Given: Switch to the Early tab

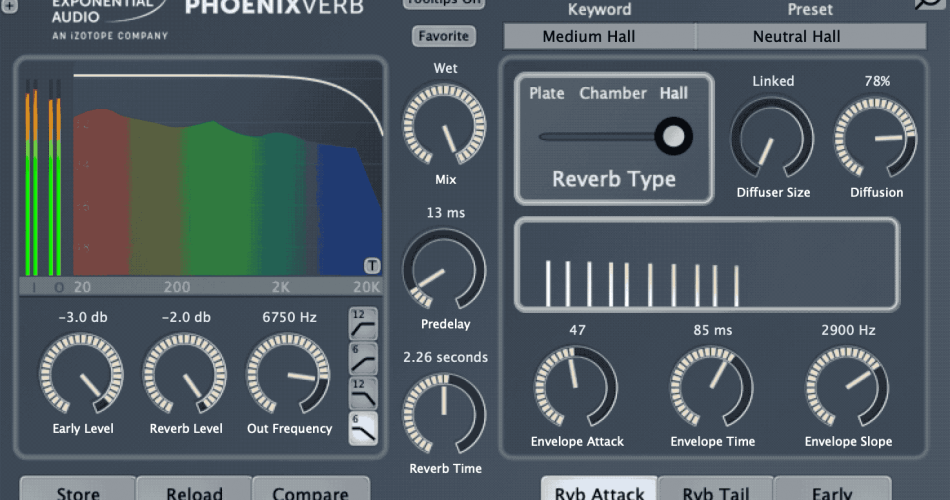Looking at the screenshot, I should (832, 488).
